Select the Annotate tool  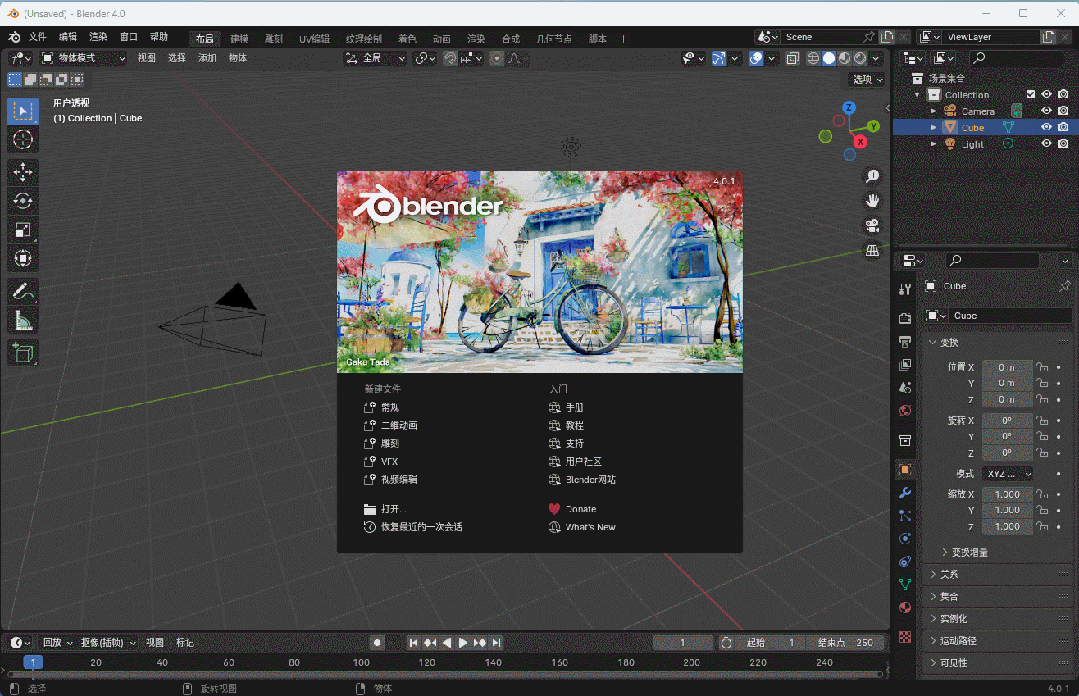[x=23, y=291]
